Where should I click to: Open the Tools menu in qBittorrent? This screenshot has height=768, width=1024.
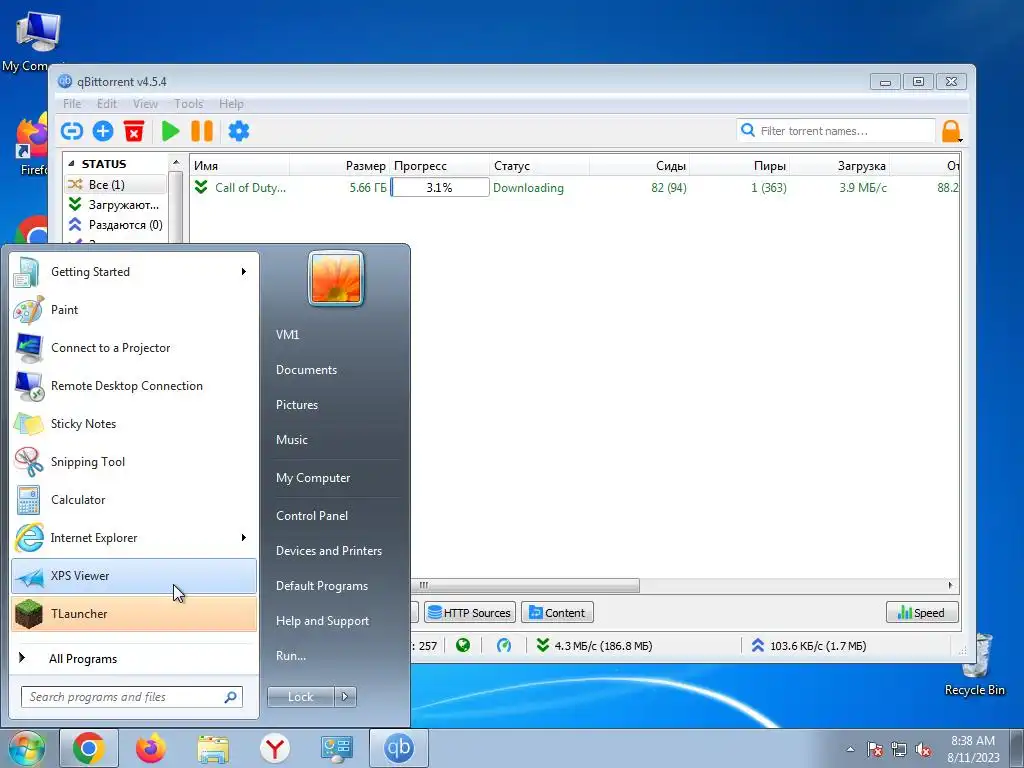pos(188,104)
